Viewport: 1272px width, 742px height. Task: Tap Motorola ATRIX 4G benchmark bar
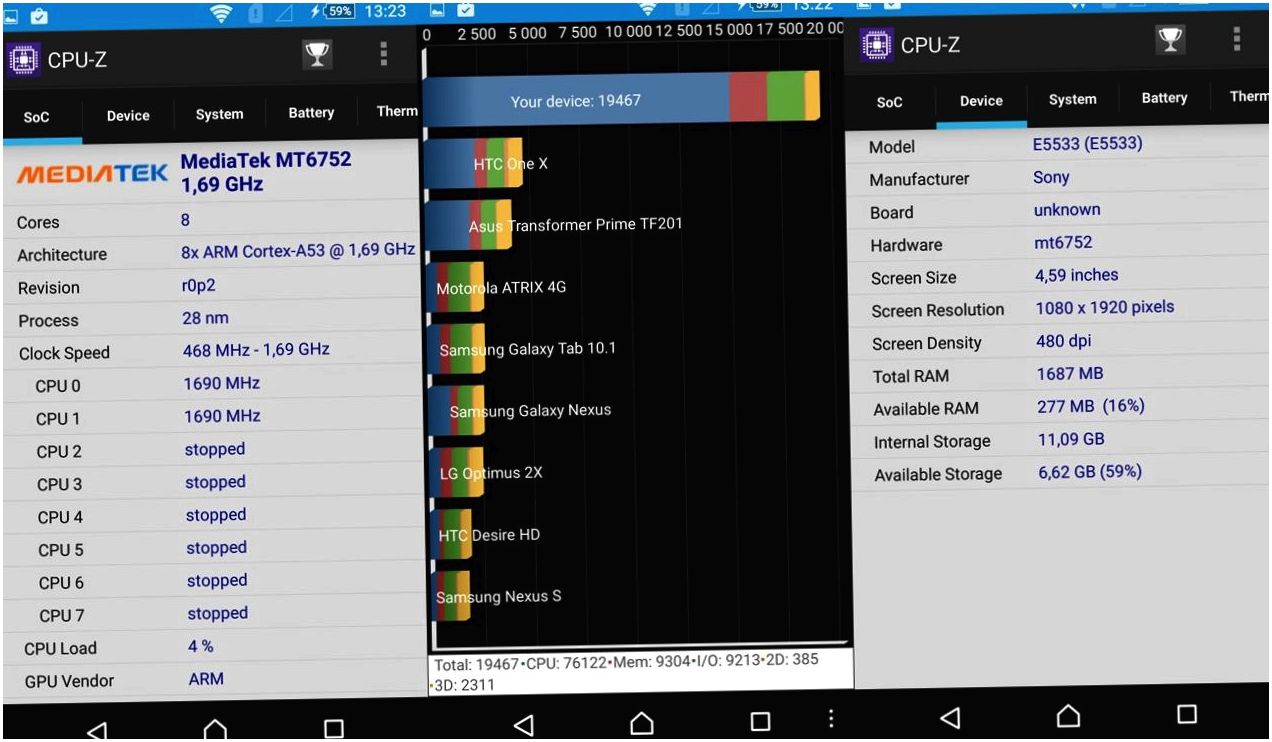pos(455,288)
